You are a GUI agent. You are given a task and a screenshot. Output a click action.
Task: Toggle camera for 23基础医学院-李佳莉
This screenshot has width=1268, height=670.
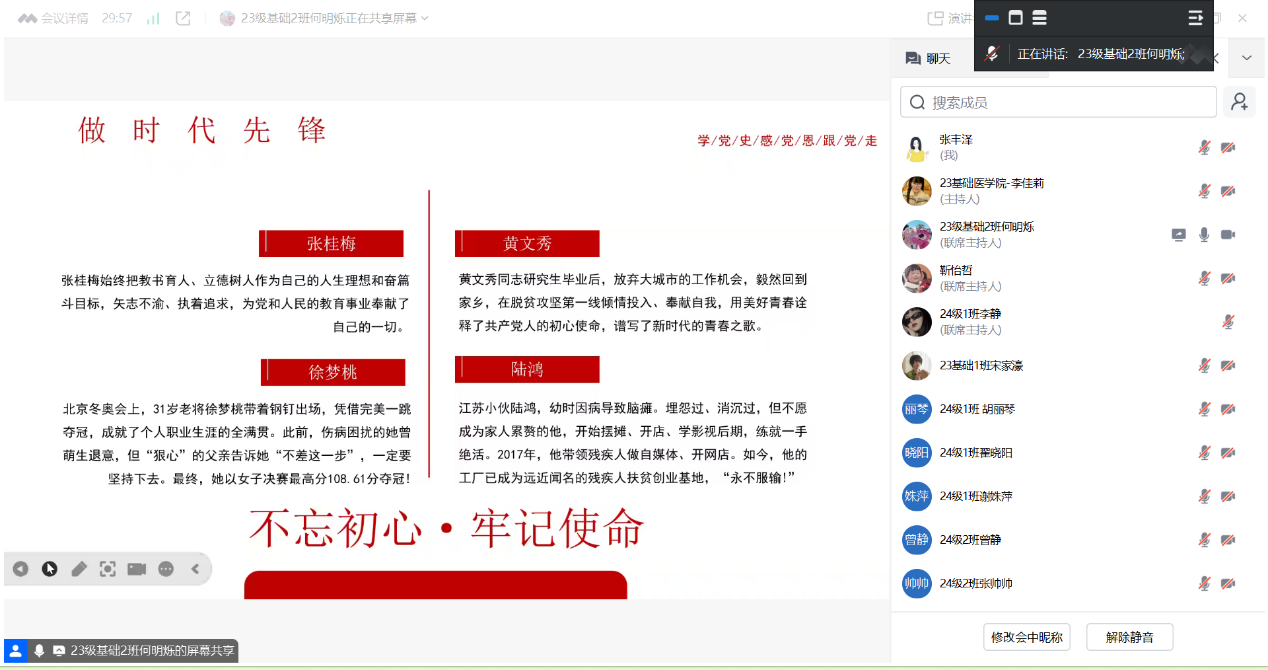coord(1228,191)
